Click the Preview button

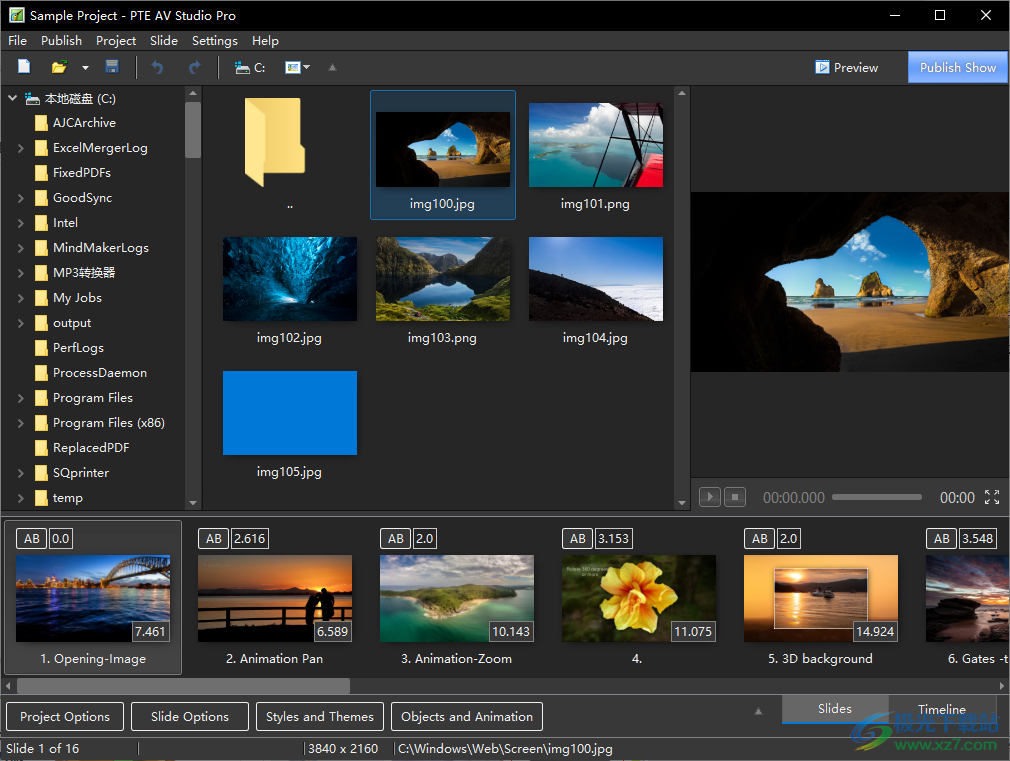[x=846, y=67]
